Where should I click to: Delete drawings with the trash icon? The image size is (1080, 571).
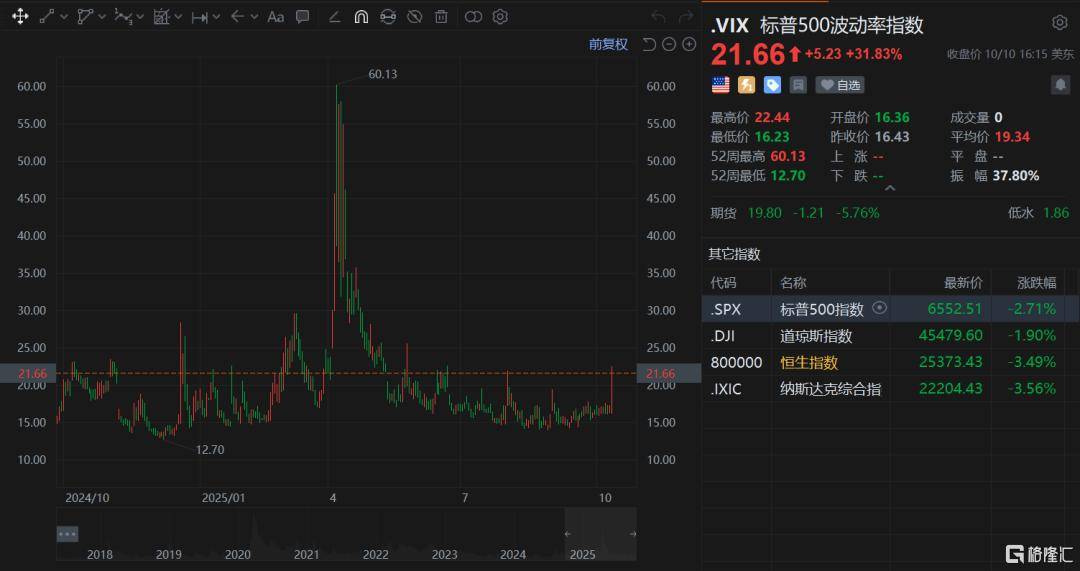click(x=441, y=17)
